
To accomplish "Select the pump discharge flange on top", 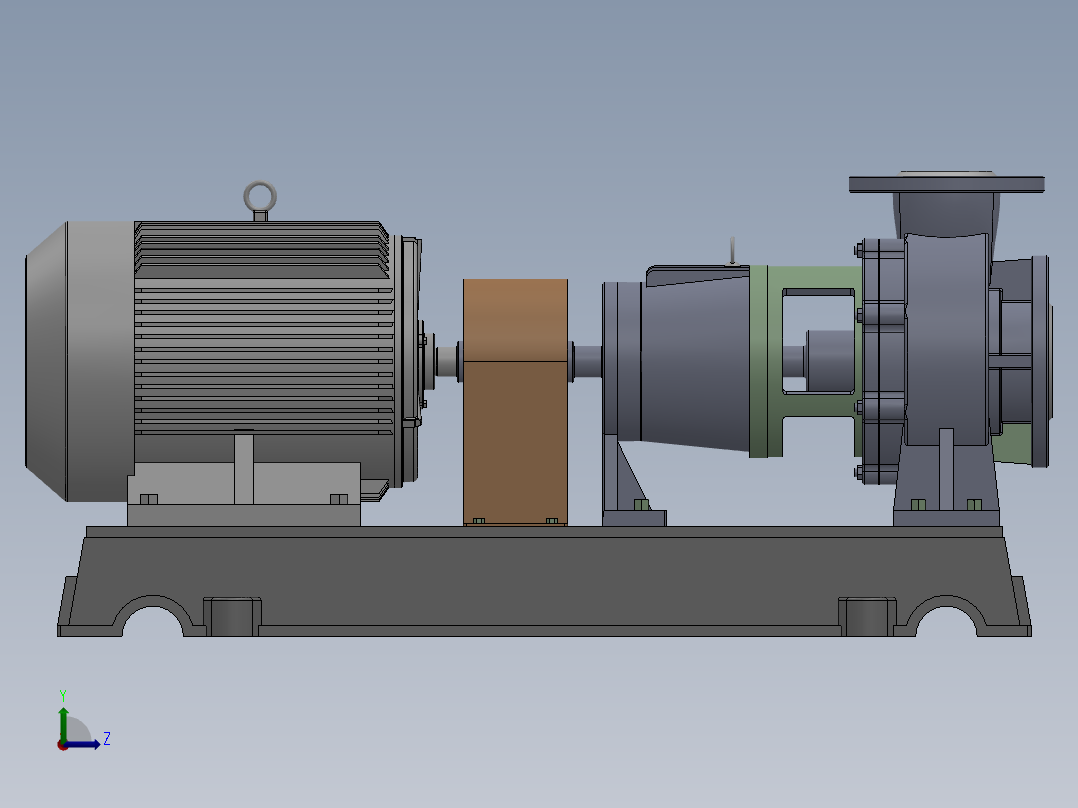I will coord(947,184).
